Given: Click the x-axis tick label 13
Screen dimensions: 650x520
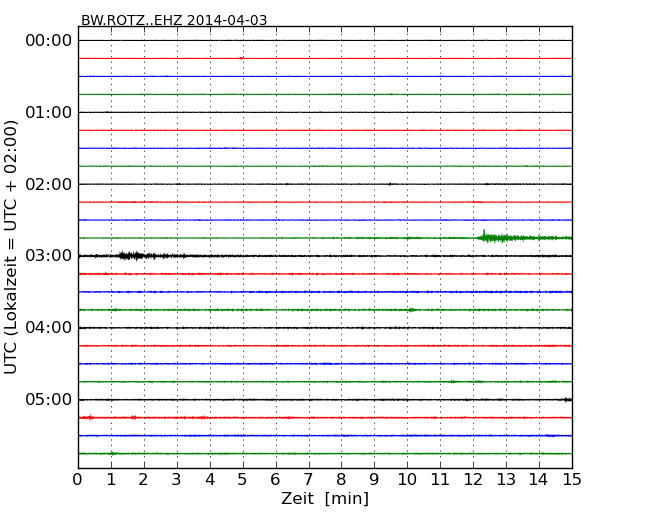Looking at the screenshot, I should point(506,480).
